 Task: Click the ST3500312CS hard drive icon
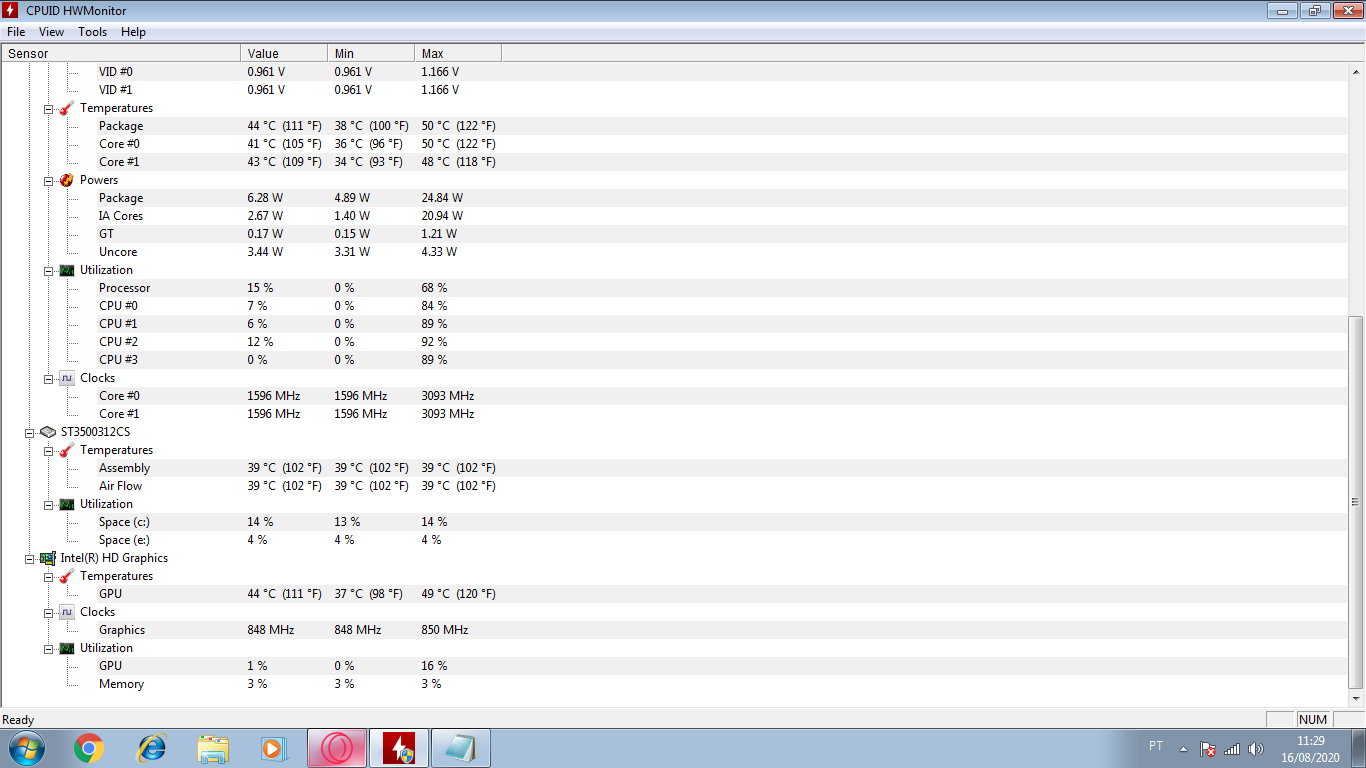tap(48, 432)
